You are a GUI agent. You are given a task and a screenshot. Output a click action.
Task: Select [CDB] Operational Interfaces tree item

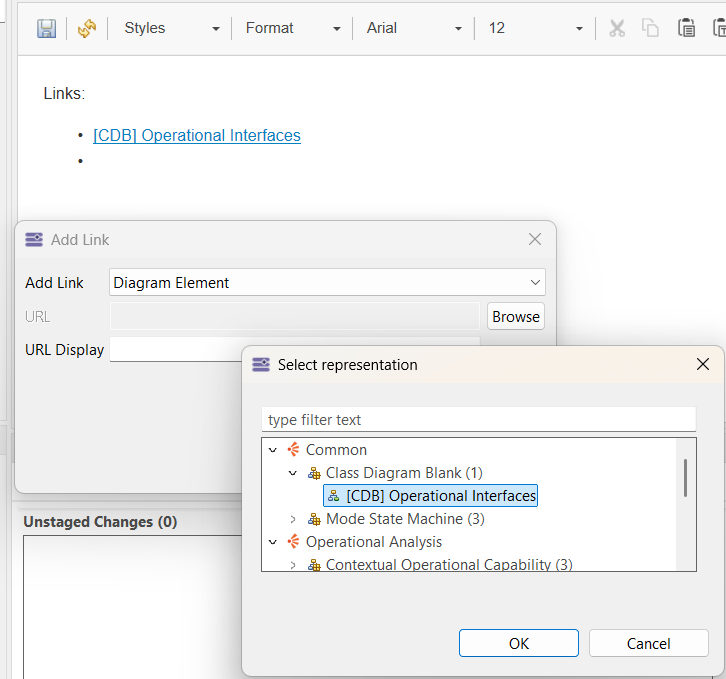(440, 496)
